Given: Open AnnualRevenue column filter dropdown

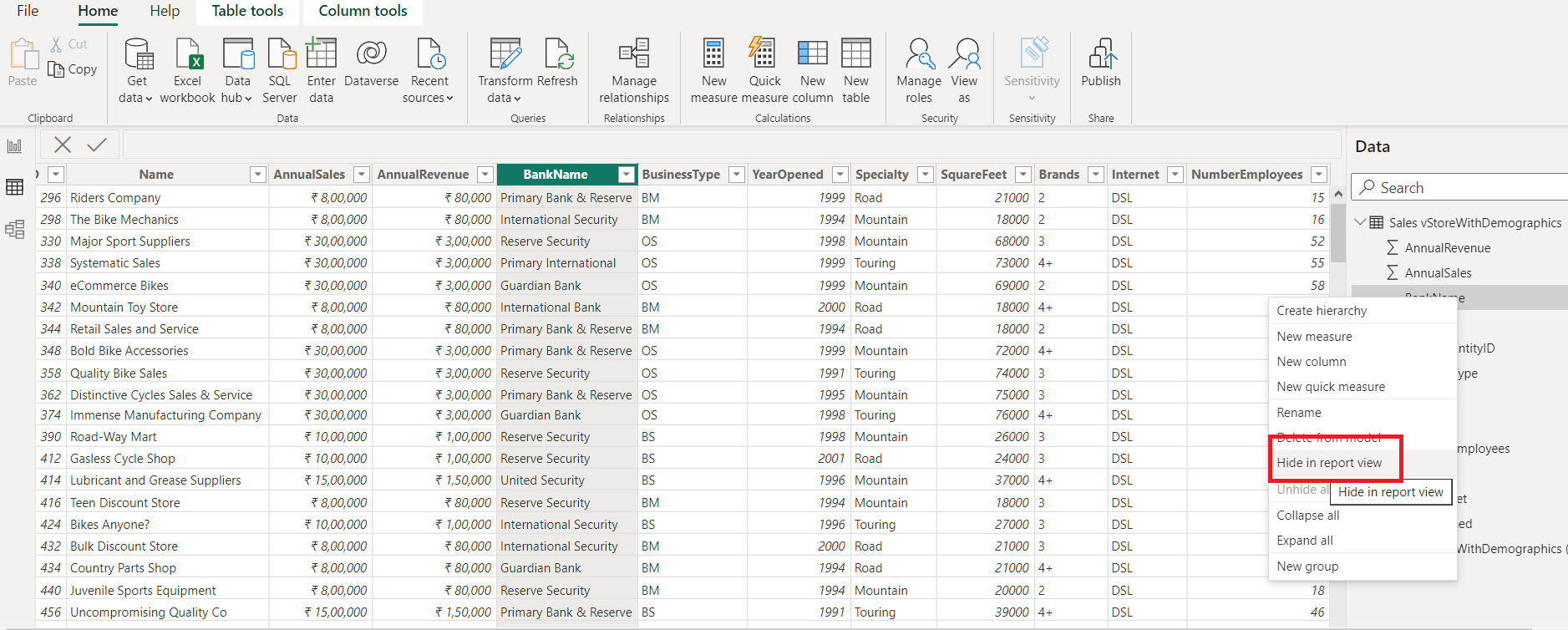Looking at the screenshot, I should coord(485,175).
